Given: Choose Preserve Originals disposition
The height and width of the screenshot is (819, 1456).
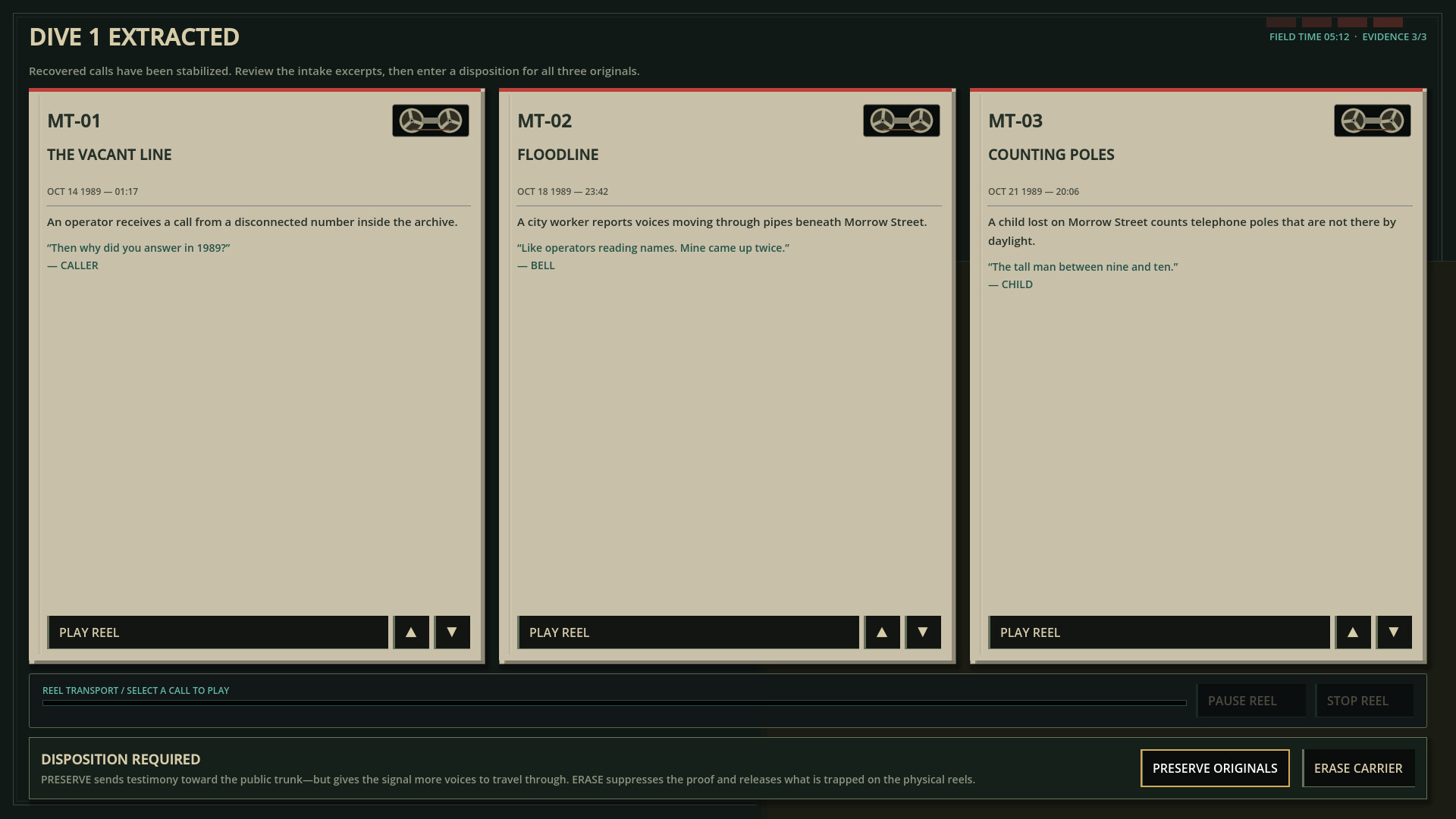Looking at the screenshot, I should pyautogui.click(x=1215, y=768).
